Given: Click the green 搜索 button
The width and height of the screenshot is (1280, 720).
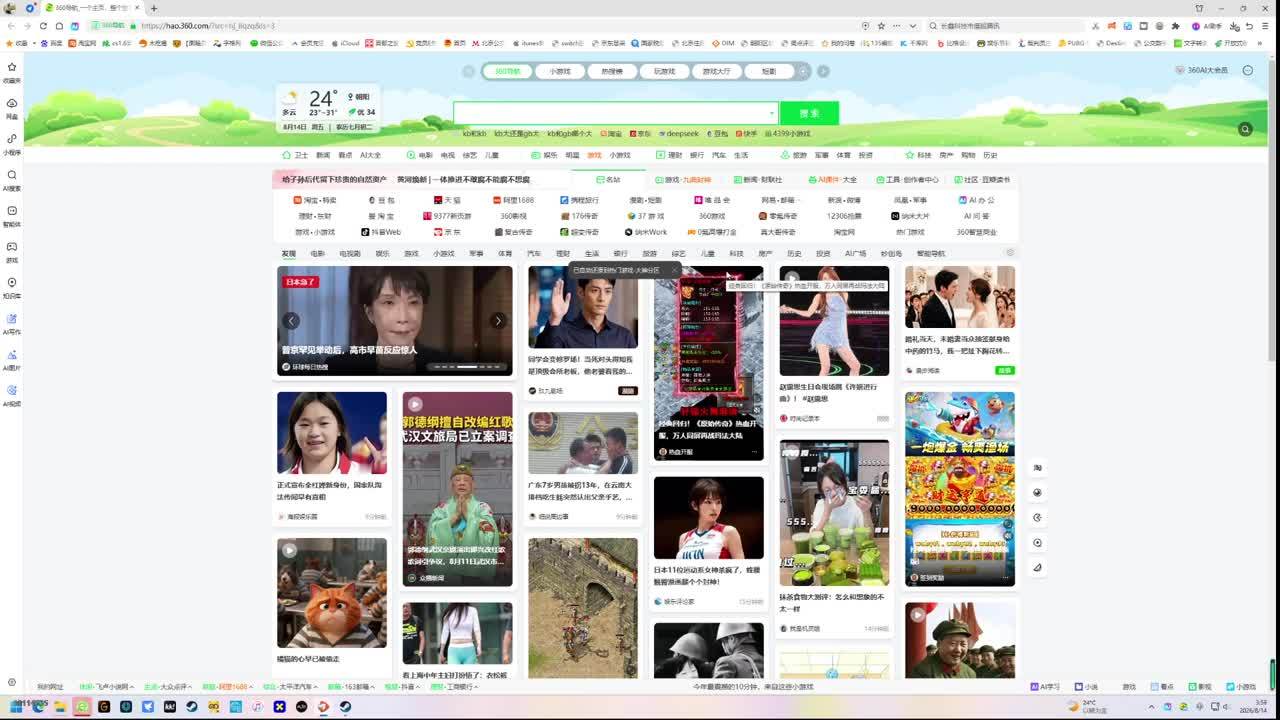Looking at the screenshot, I should tap(809, 113).
